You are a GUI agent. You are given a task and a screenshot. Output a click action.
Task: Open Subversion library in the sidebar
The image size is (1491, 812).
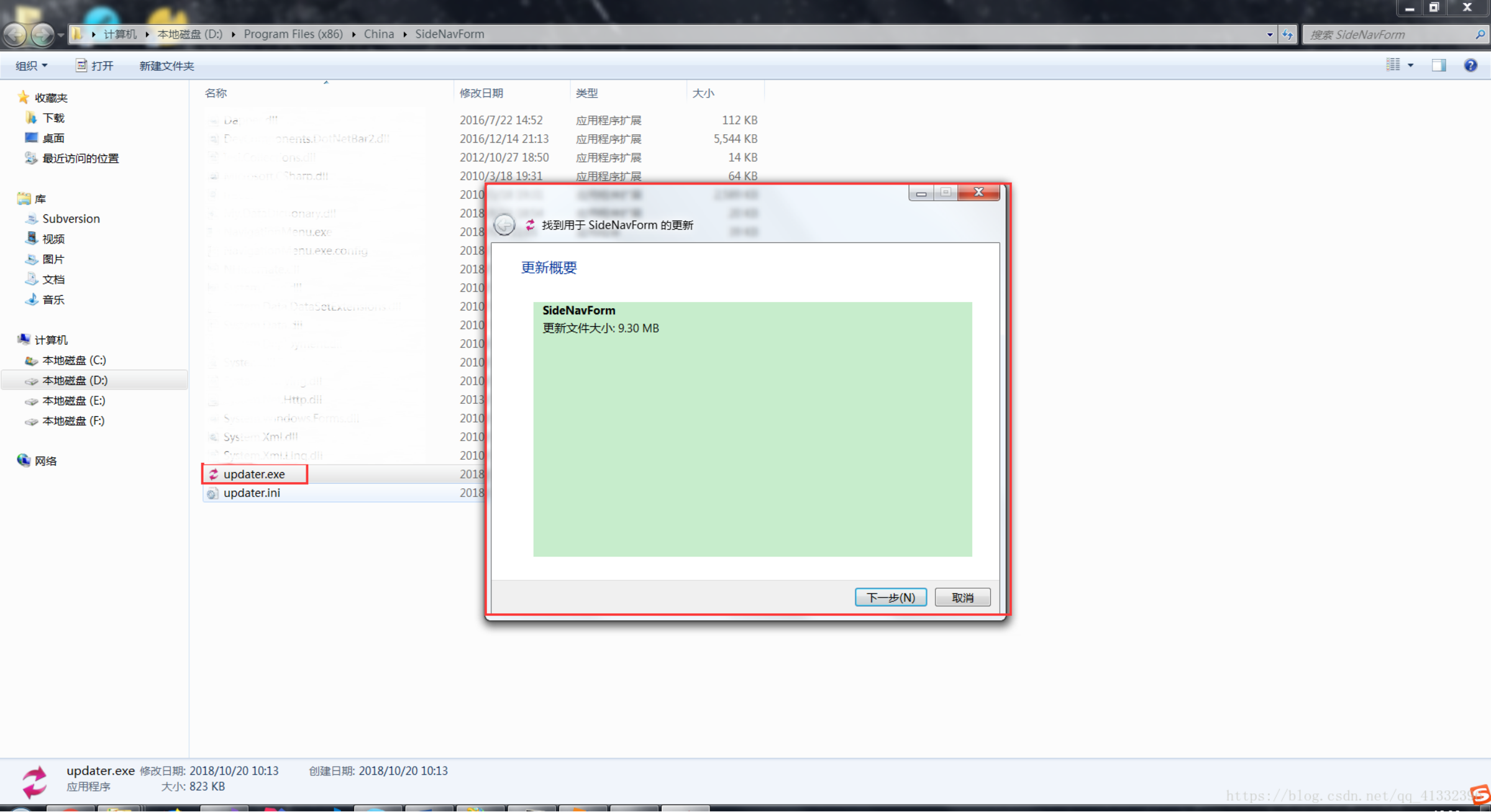click(x=71, y=219)
